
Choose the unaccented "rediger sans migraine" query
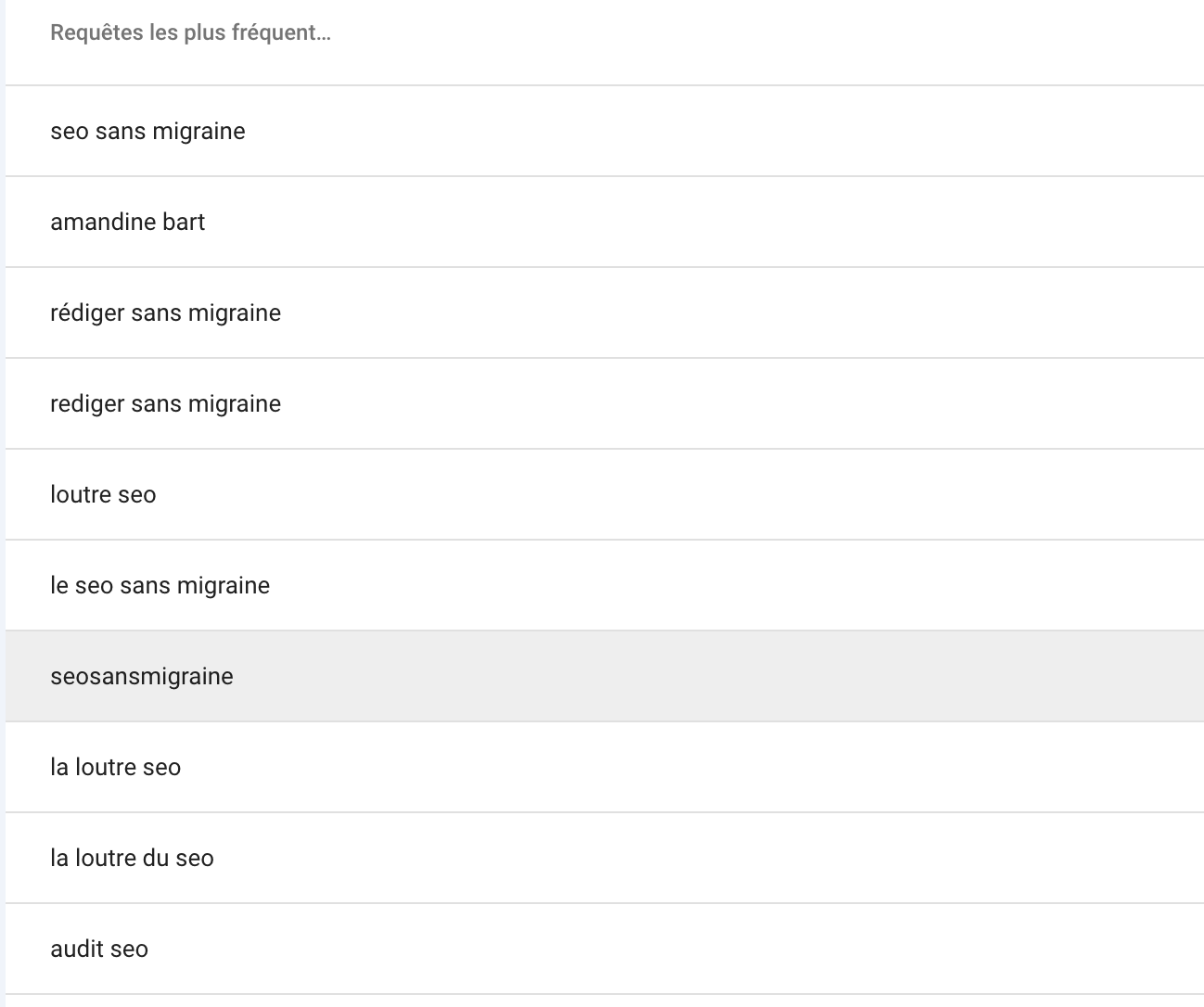click(605, 403)
